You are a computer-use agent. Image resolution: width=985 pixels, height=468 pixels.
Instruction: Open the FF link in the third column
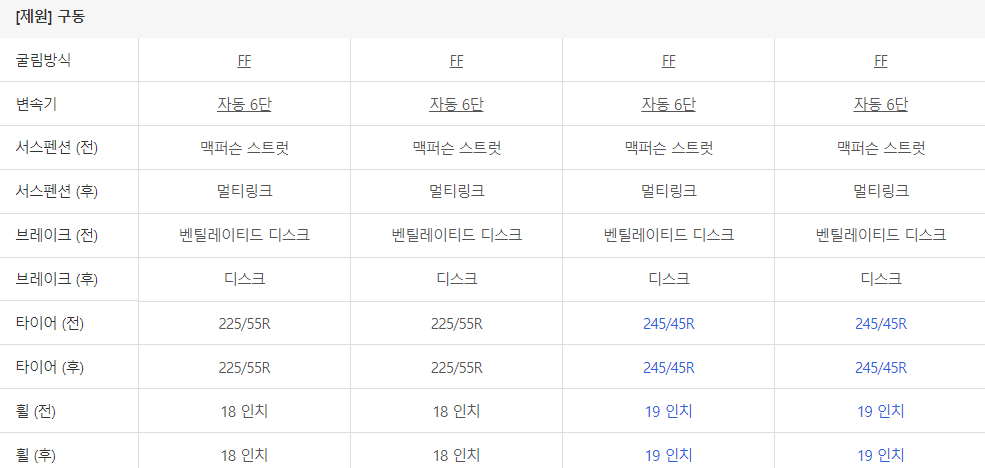[x=668, y=61]
